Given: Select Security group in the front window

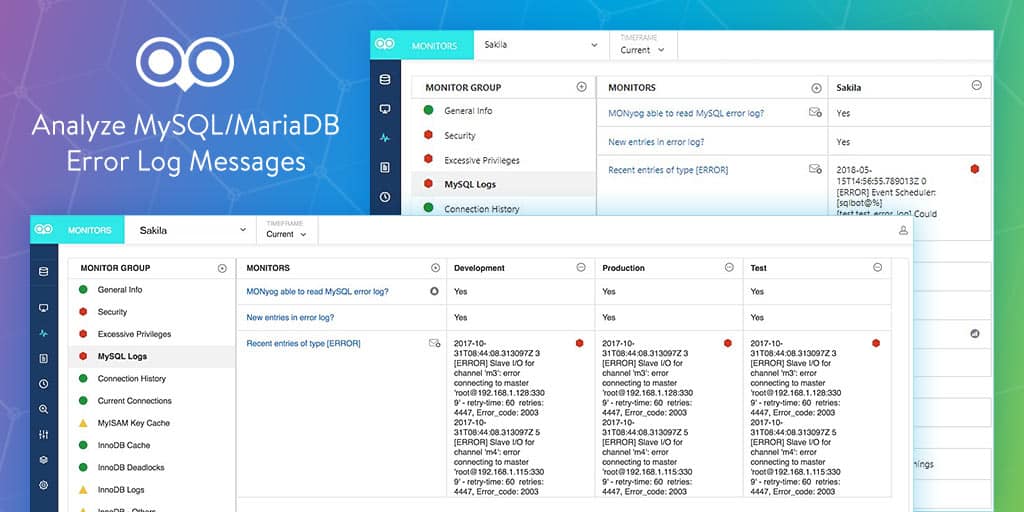Looking at the screenshot, I should click(152, 312).
